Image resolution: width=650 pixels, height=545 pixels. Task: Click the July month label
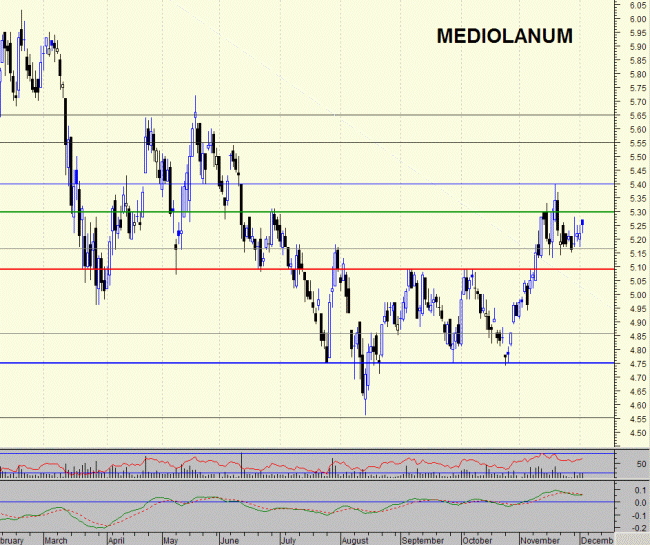coord(288,540)
